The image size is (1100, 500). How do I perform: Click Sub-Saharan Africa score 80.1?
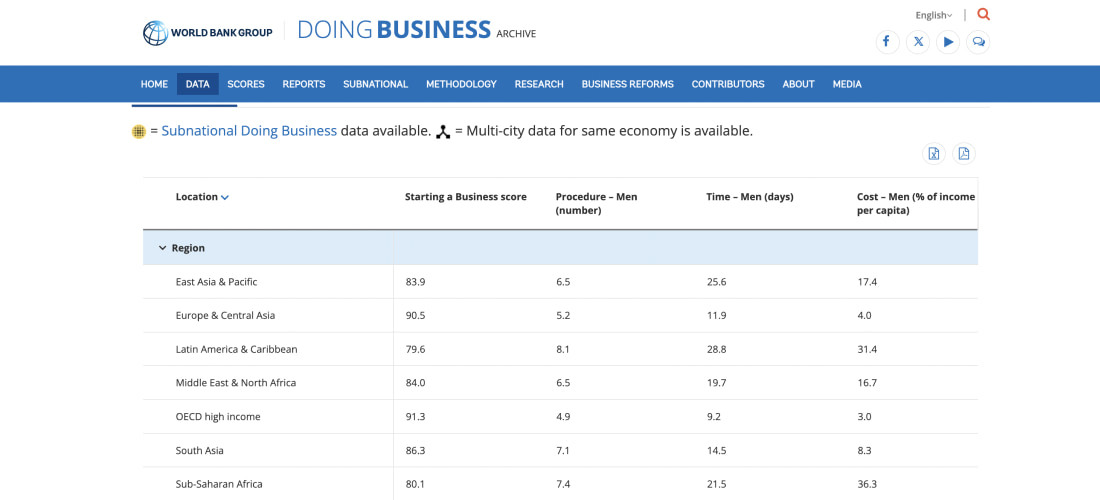pyautogui.click(x=415, y=484)
